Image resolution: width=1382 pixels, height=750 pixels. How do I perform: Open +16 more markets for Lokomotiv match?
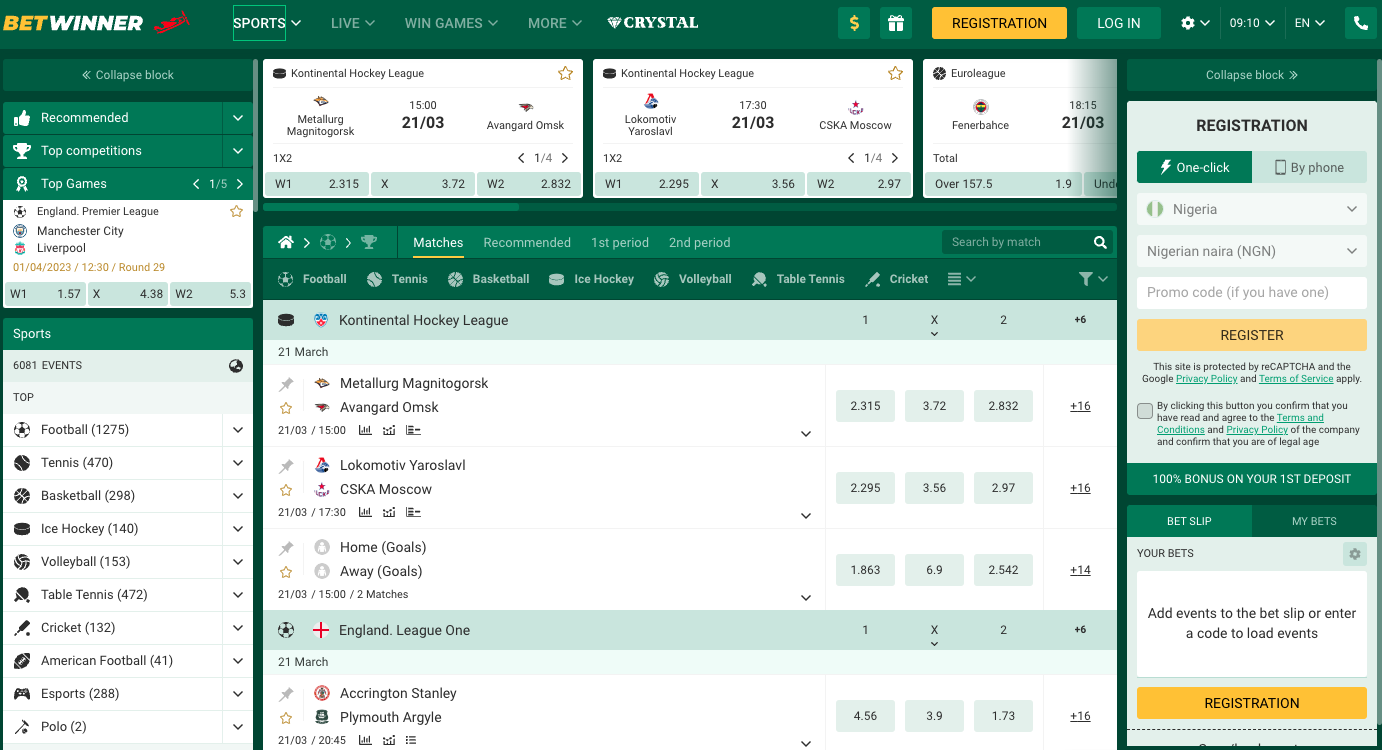pyautogui.click(x=1080, y=488)
